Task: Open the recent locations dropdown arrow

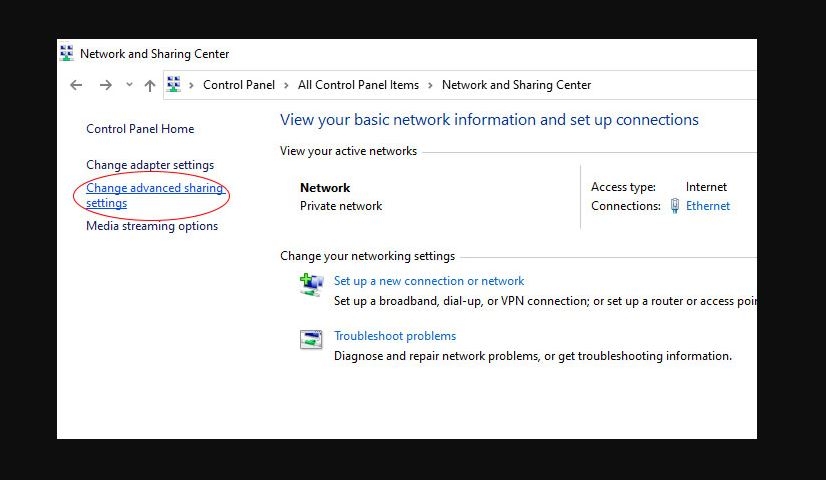Action: pyautogui.click(x=129, y=85)
